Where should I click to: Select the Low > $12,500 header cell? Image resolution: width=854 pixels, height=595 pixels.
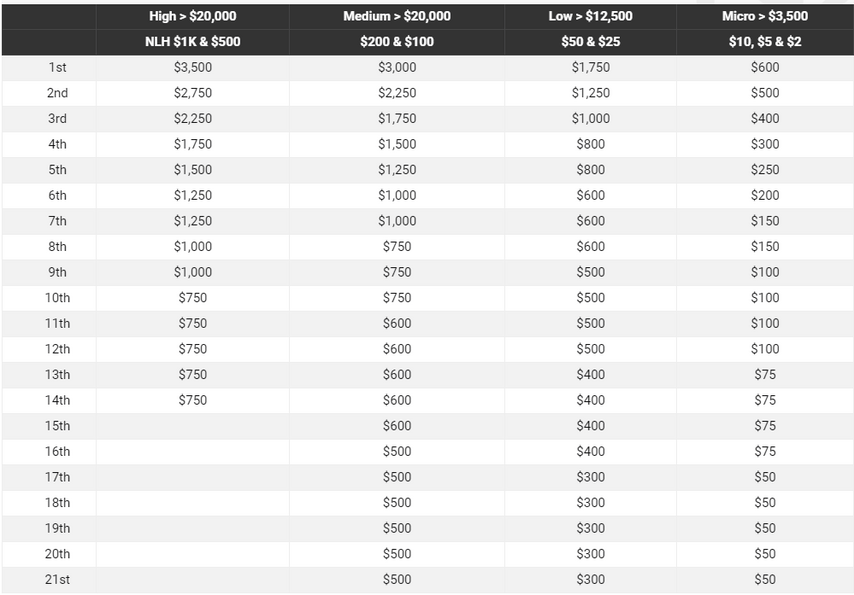point(590,16)
